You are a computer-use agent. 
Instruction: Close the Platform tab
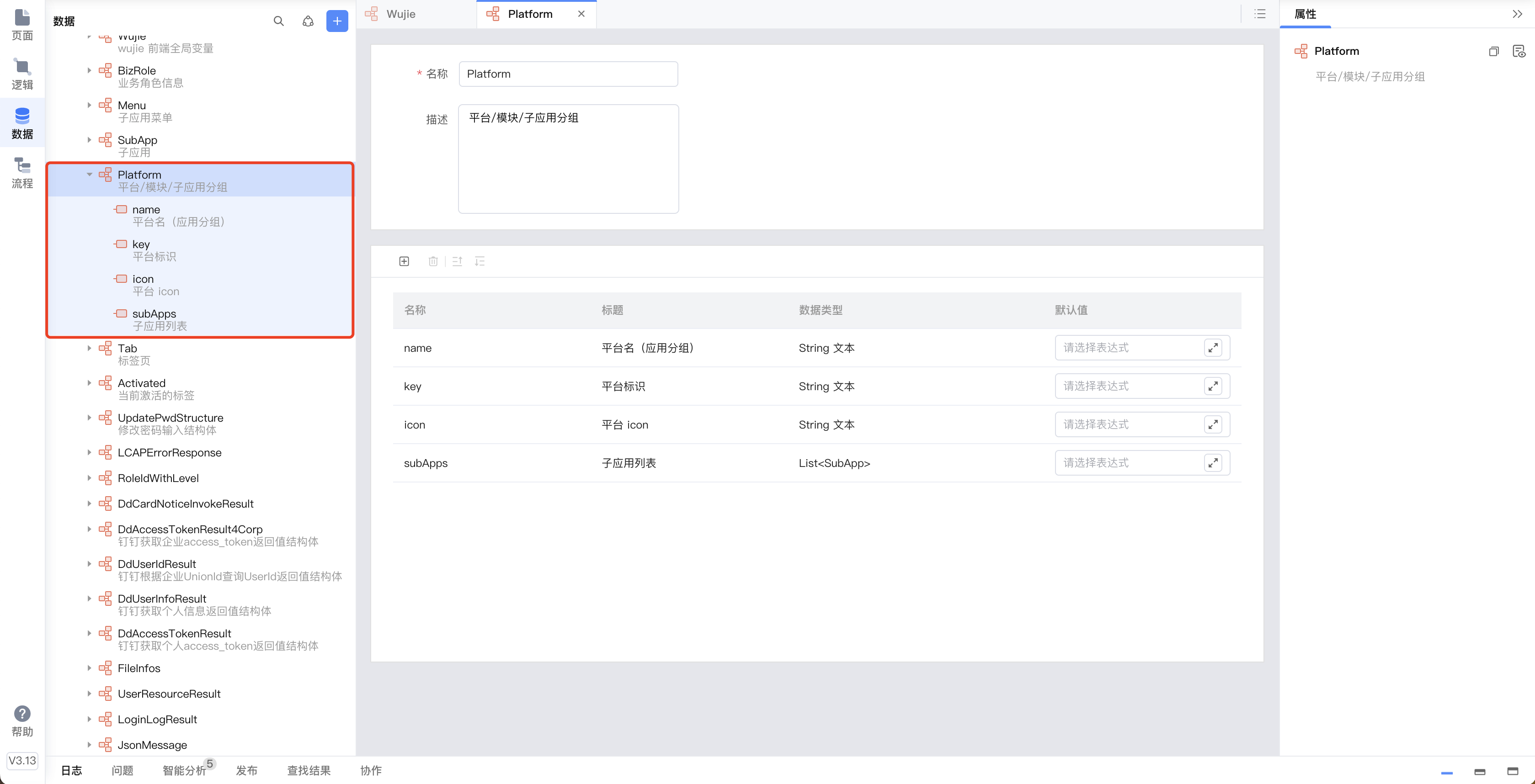[581, 14]
